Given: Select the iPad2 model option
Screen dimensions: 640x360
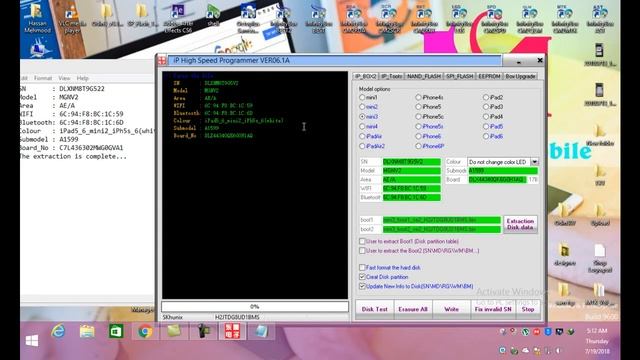Looking at the screenshot, I should [x=486, y=98].
